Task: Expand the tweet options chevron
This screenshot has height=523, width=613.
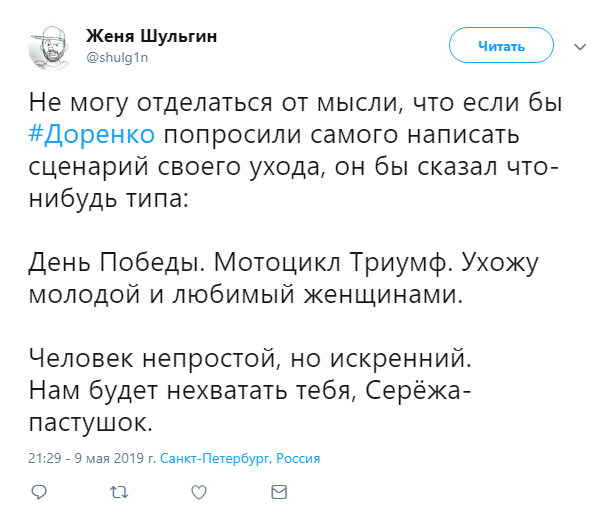Action: (580, 47)
